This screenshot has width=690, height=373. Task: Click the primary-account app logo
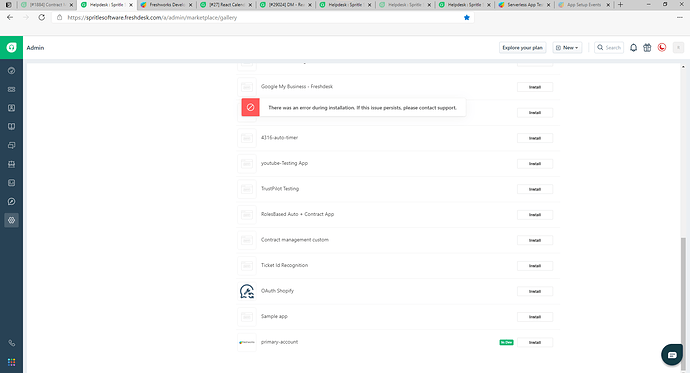(247, 342)
